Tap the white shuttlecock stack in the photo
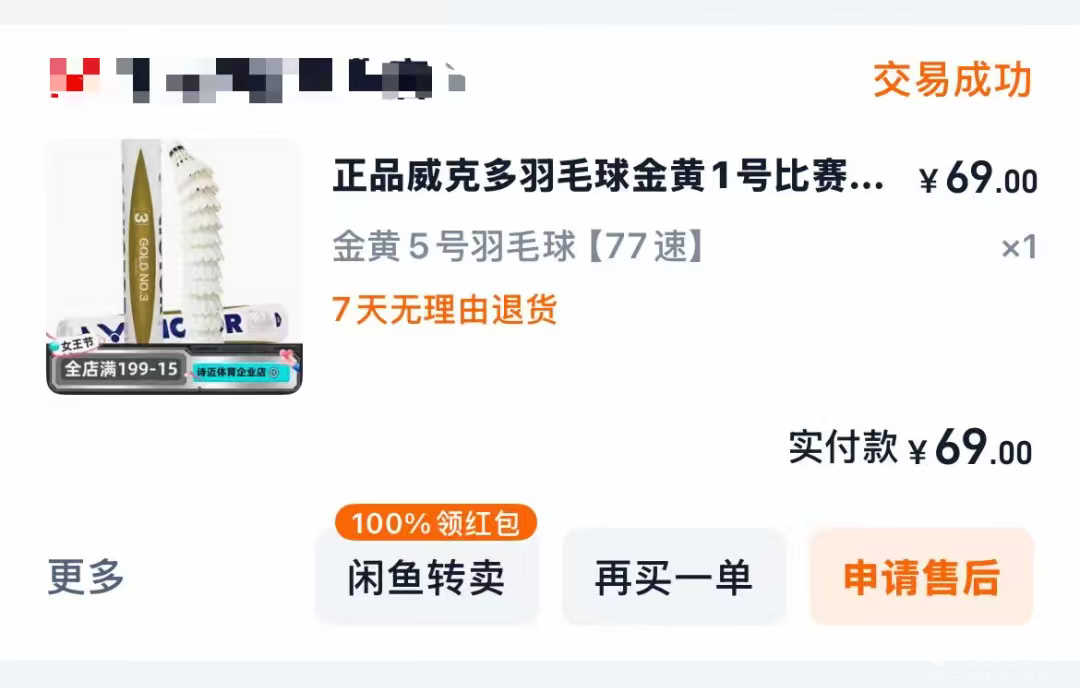Image resolution: width=1080 pixels, height=688 pixels. pyautogui.click(x=196, y=238)
